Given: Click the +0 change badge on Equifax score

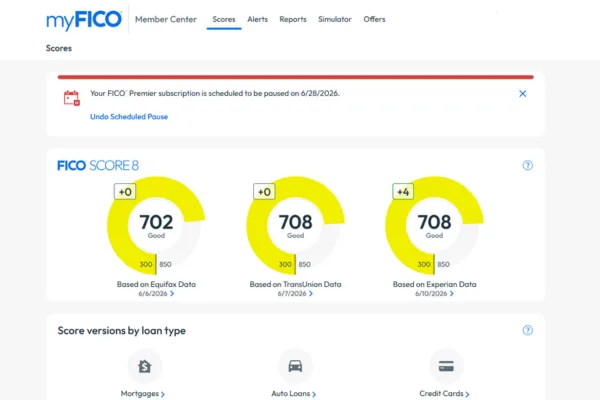Looking at the screenshot, I should tap(125, 191).
